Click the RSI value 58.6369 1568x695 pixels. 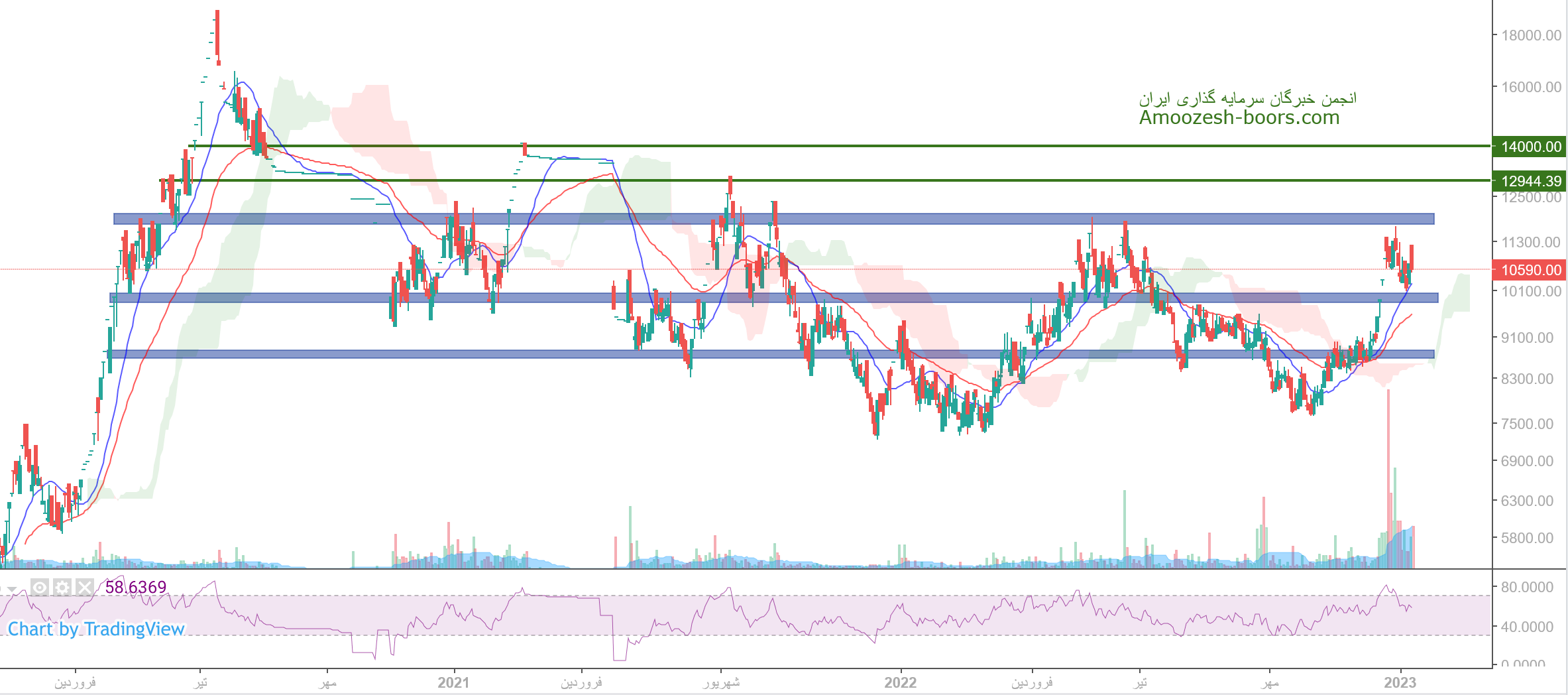pos(136,587)
